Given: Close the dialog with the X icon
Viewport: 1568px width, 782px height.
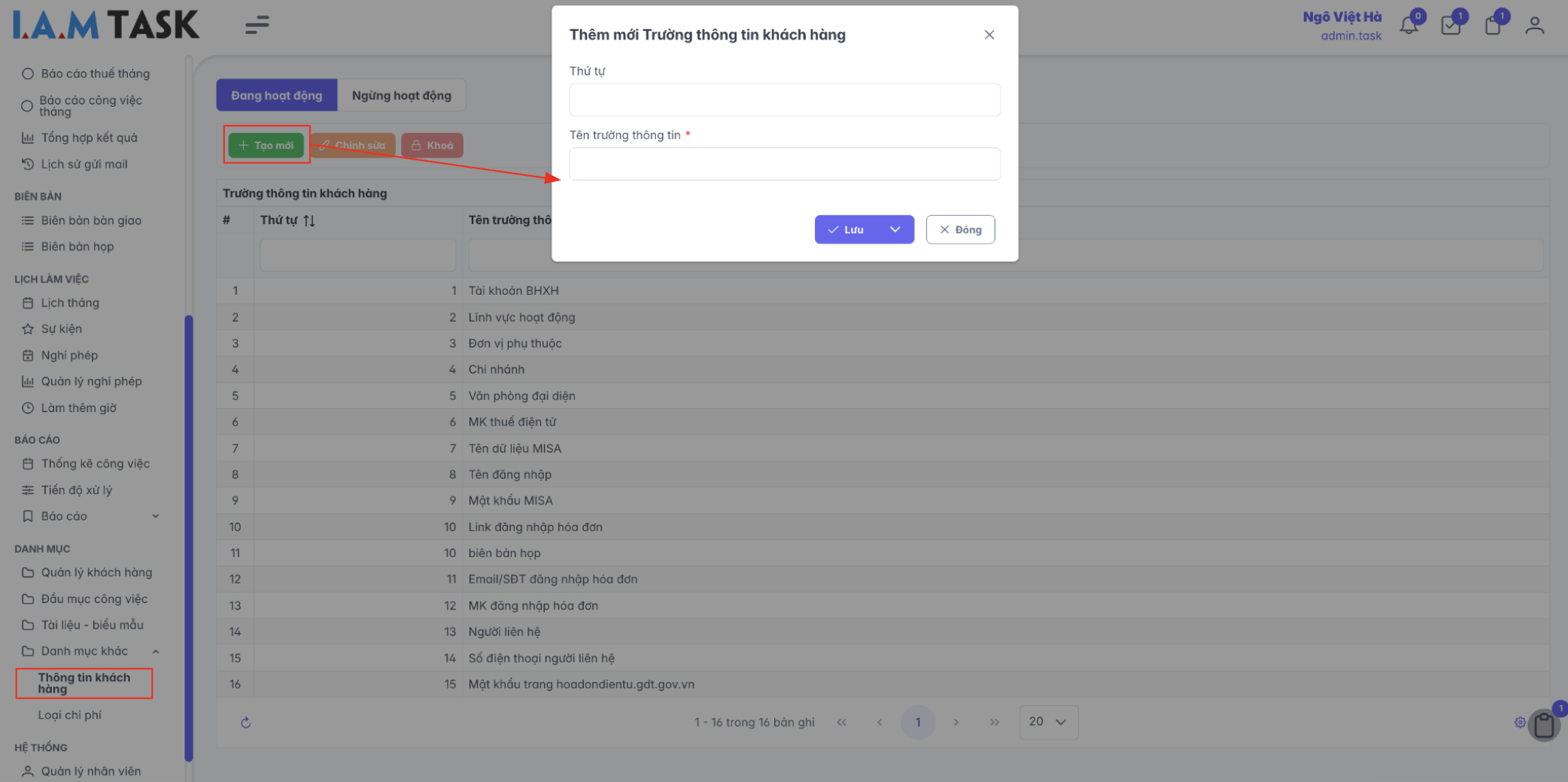Looking at the screenshot, I should coord(989,35).
